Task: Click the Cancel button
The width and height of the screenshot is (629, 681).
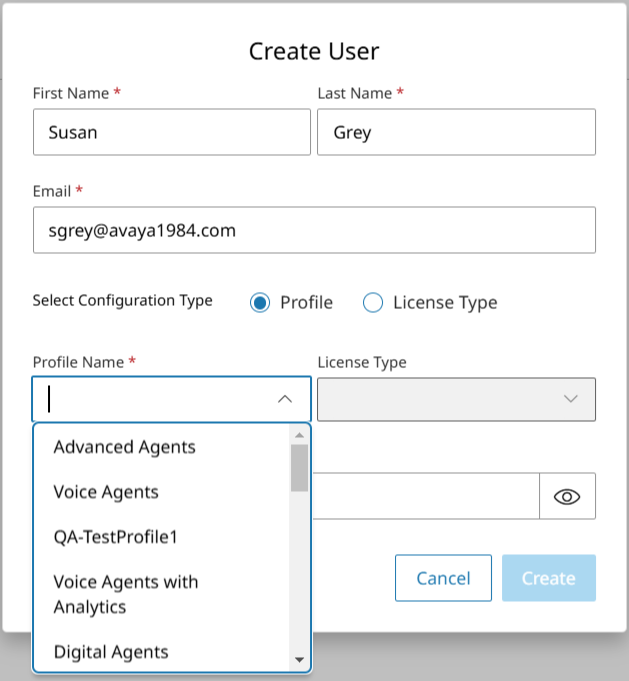Action: pos(443,578)
